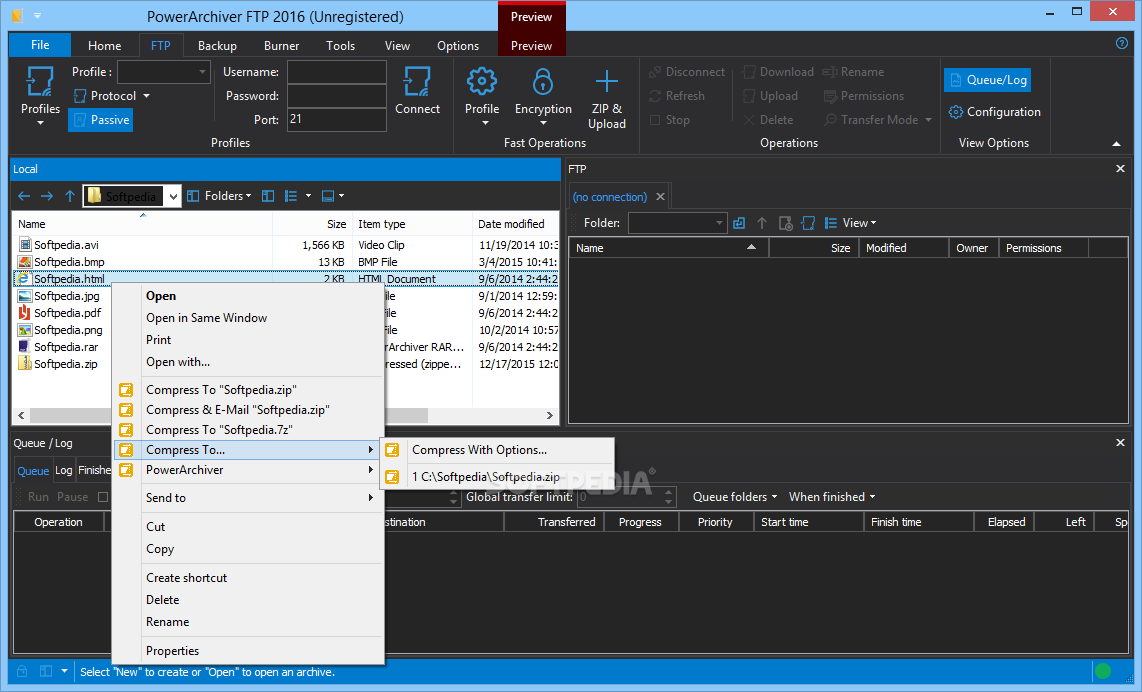Go up one folder in Local panel
The width and height of the screenshot is (1142, 692).
click(70, 196)
